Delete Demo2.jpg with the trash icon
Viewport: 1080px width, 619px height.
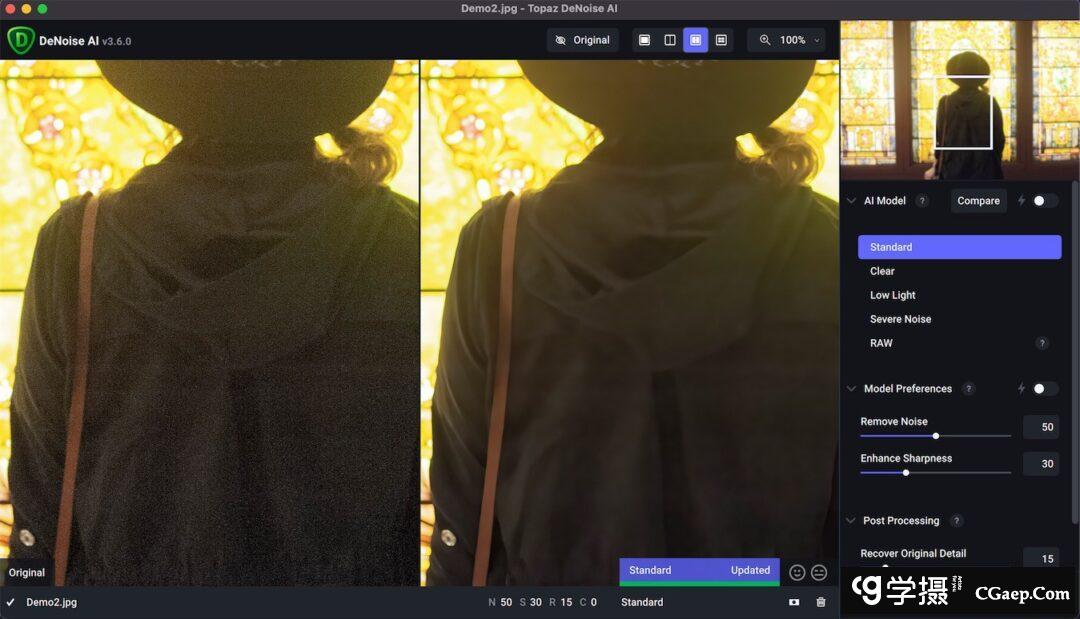coord(821,602)
